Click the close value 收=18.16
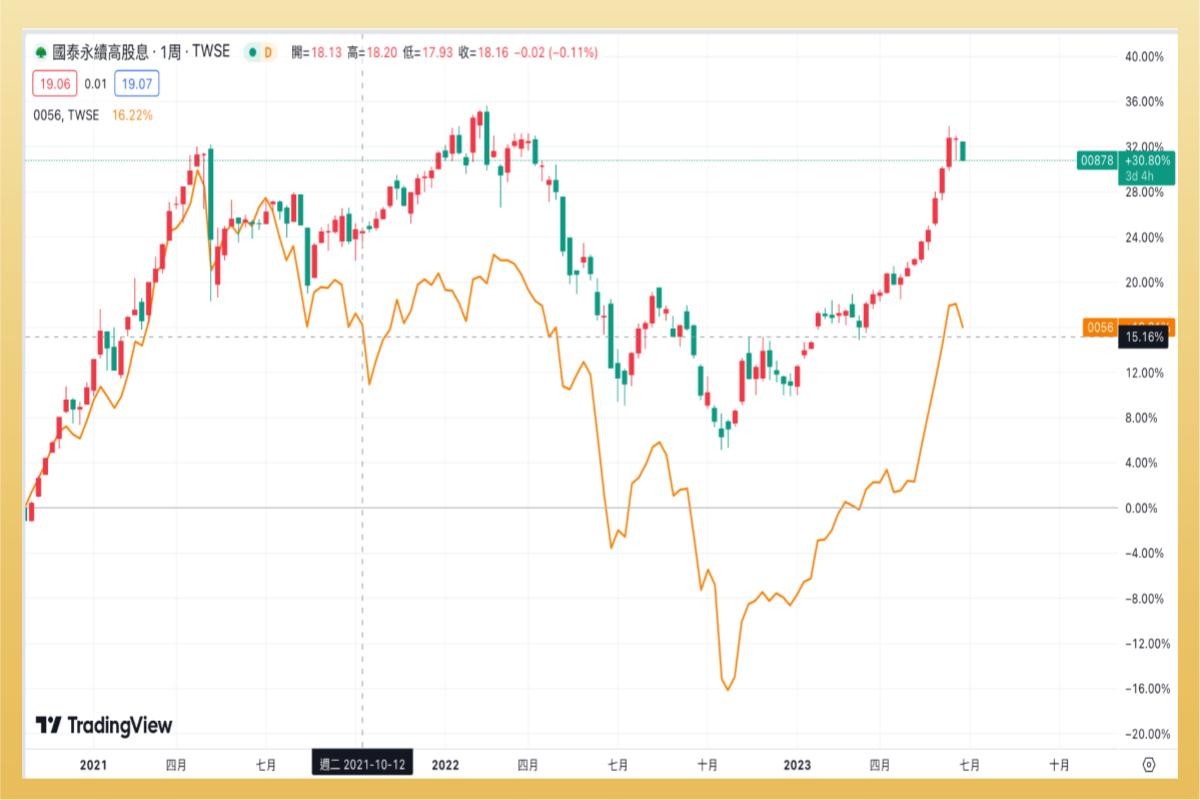Screen dimensions: 1200x800 (x=483, y=52)
